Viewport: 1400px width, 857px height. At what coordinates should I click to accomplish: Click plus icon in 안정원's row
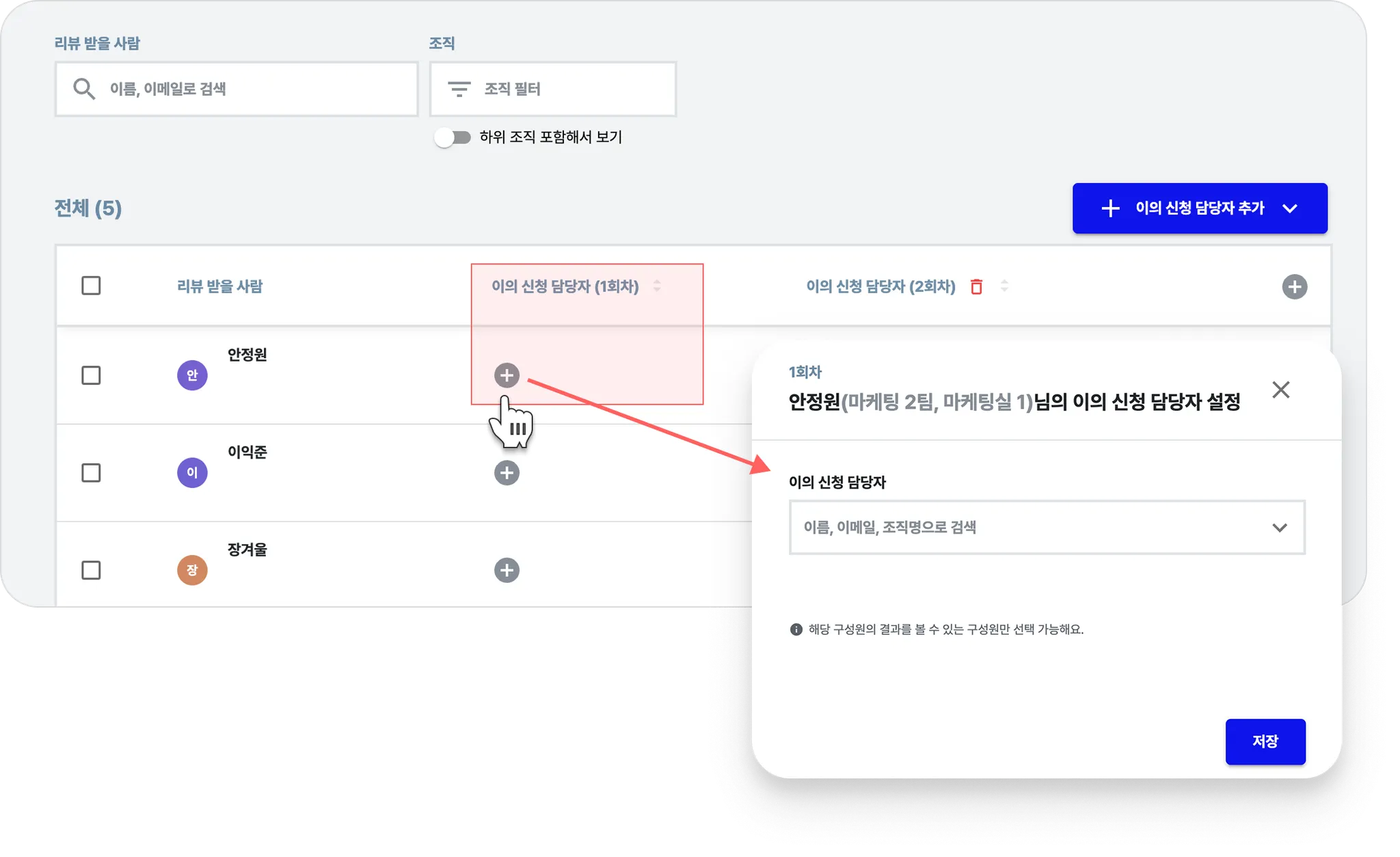coord(507,375)
